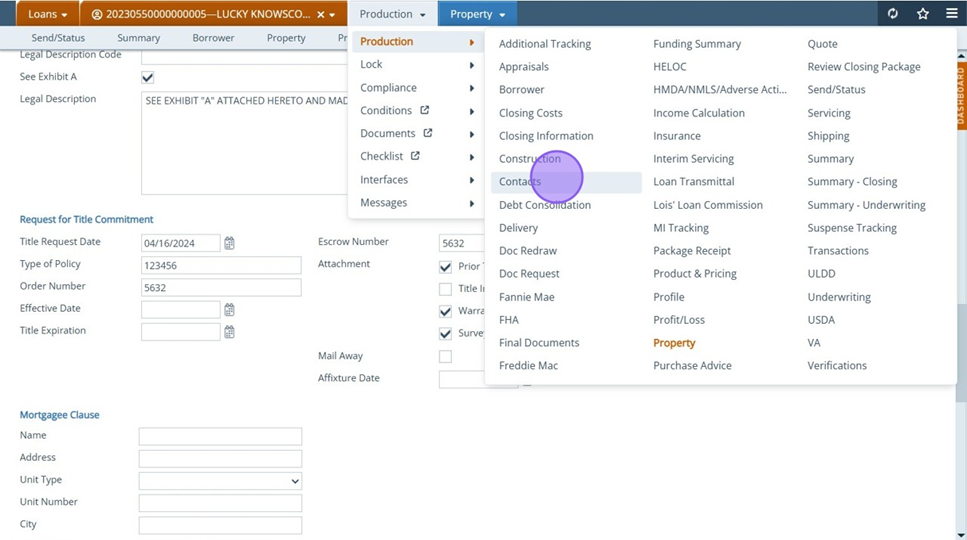
Task: Select Loan Transmittal menu item
Action: 694,182
